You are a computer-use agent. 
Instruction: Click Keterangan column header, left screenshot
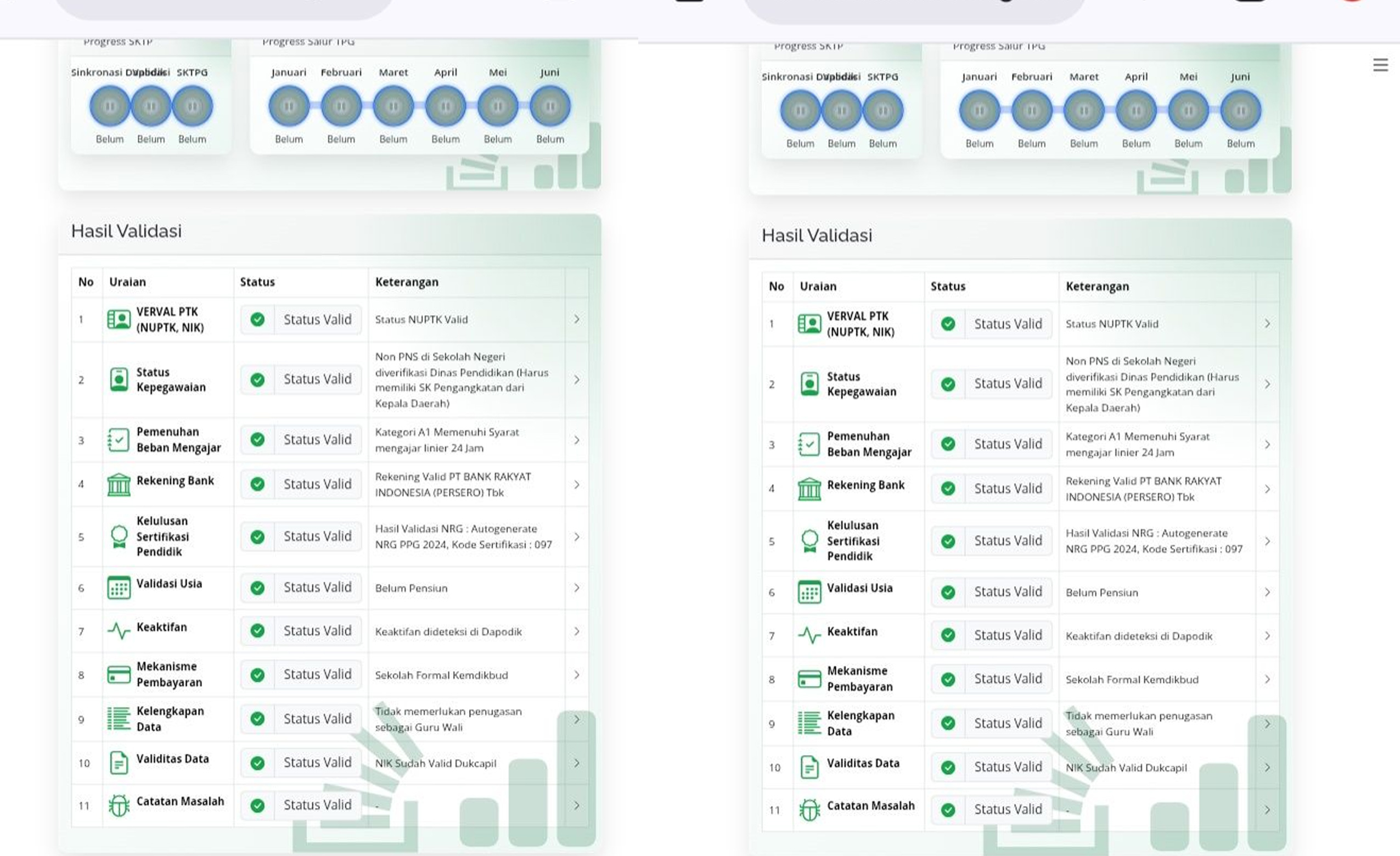[x=407, y=282]
